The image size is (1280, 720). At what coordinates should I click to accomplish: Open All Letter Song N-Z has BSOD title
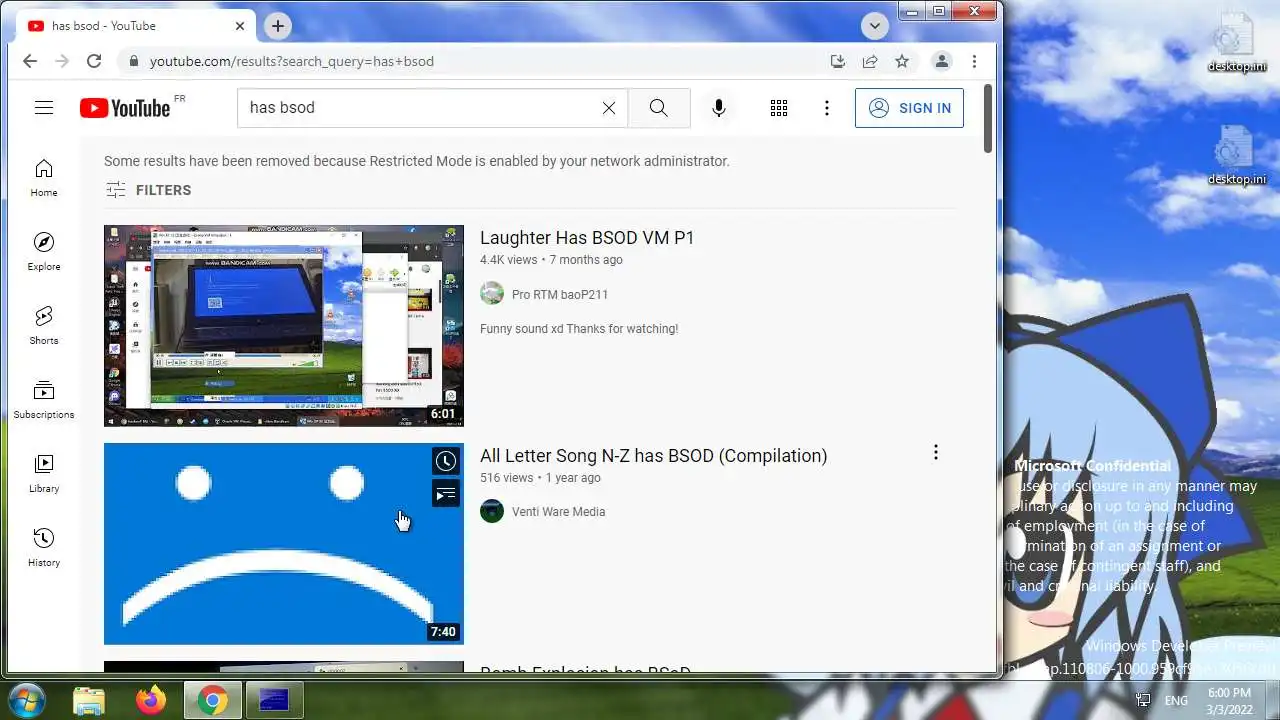[x=654, y=456]
